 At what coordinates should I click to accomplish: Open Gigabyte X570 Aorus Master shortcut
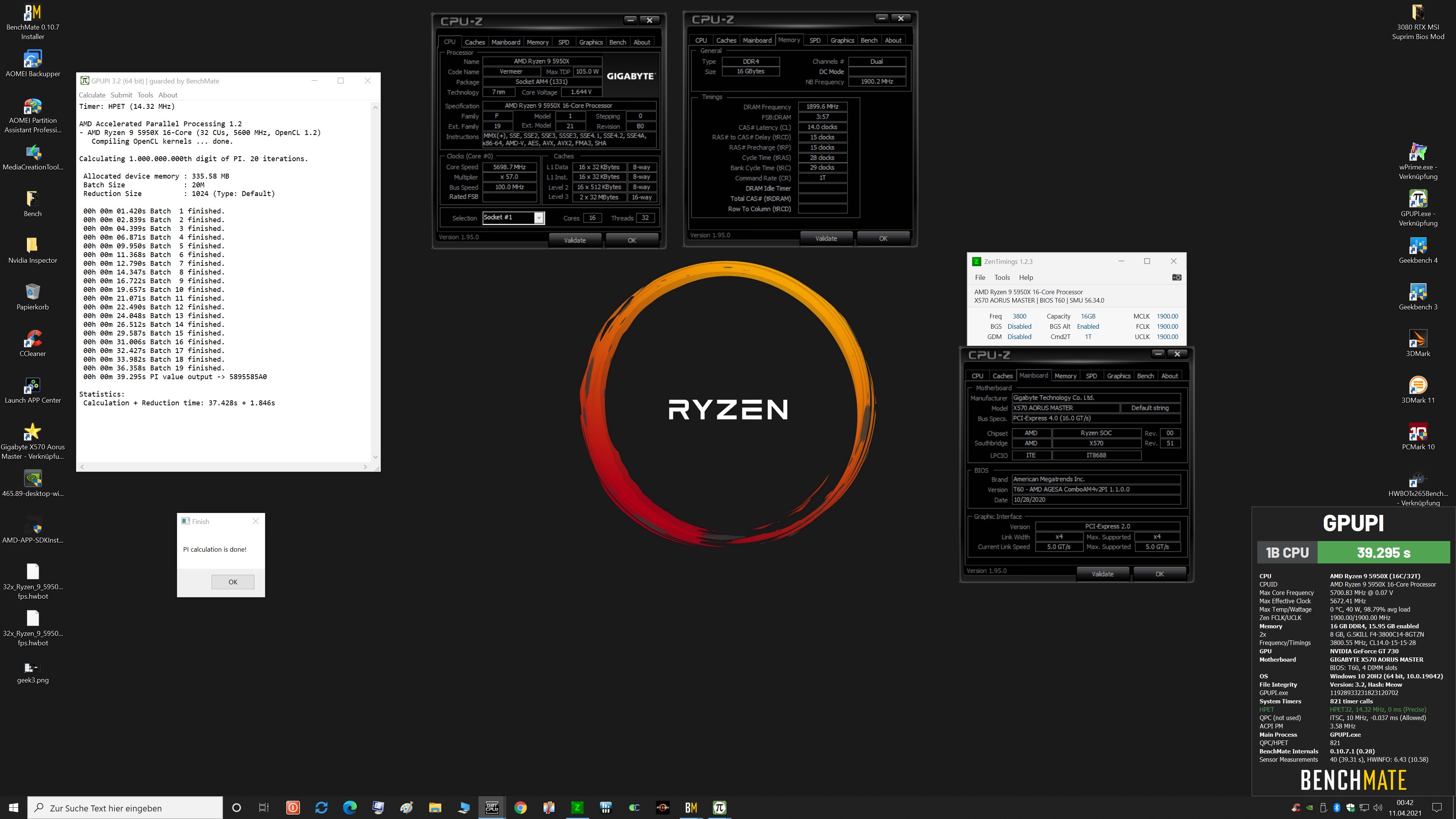pyautogui.click(x=33, y=441)
